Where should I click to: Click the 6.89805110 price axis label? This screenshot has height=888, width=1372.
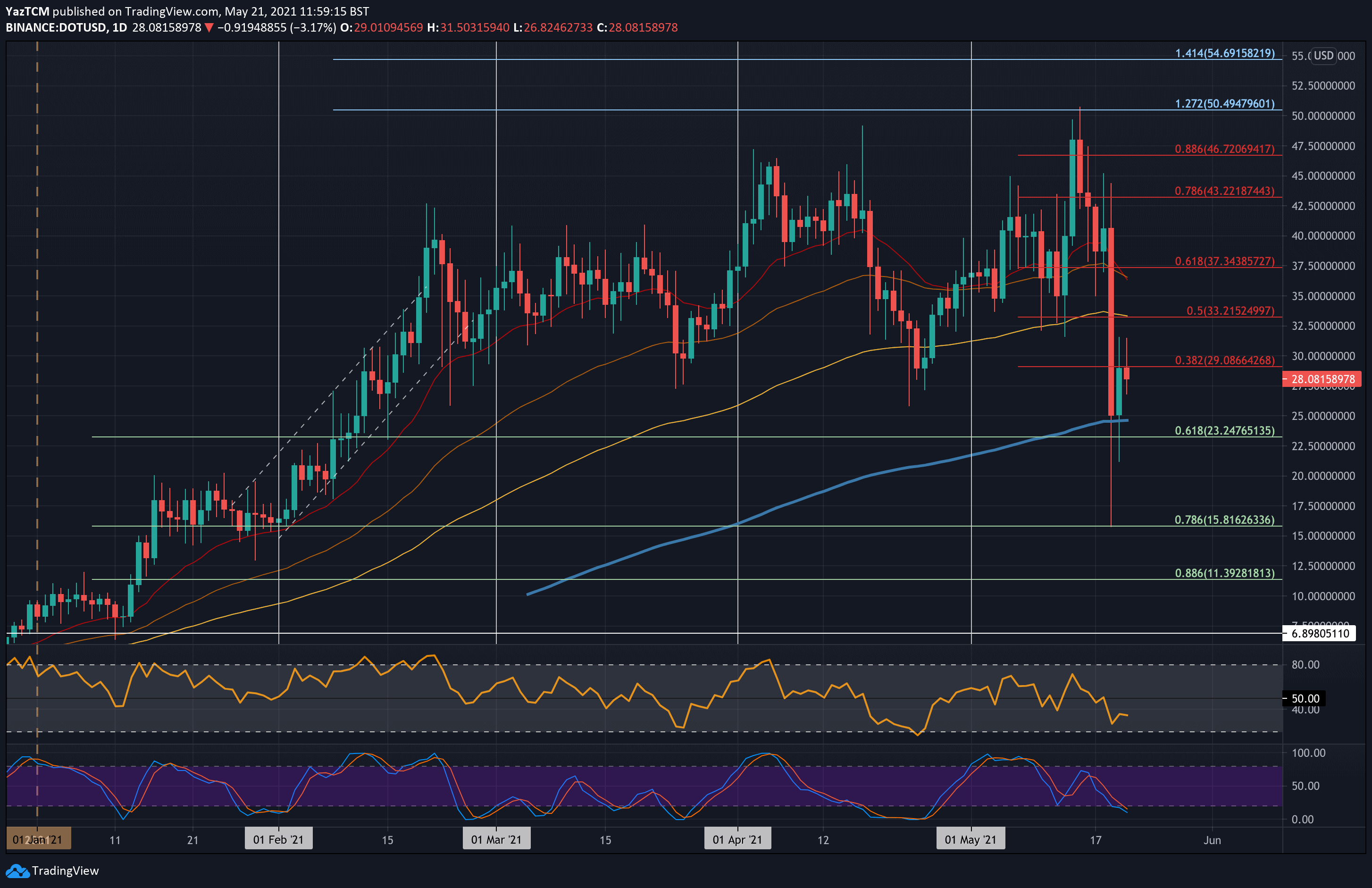[x=1320, y=633]
